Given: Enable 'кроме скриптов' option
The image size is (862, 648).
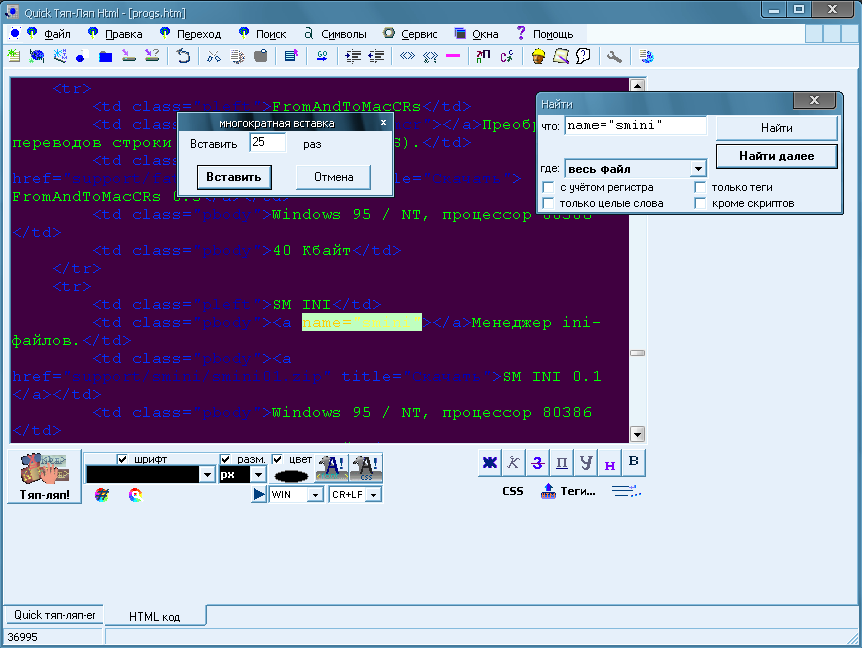Looking at the screenshot, I should coord(700,203).
